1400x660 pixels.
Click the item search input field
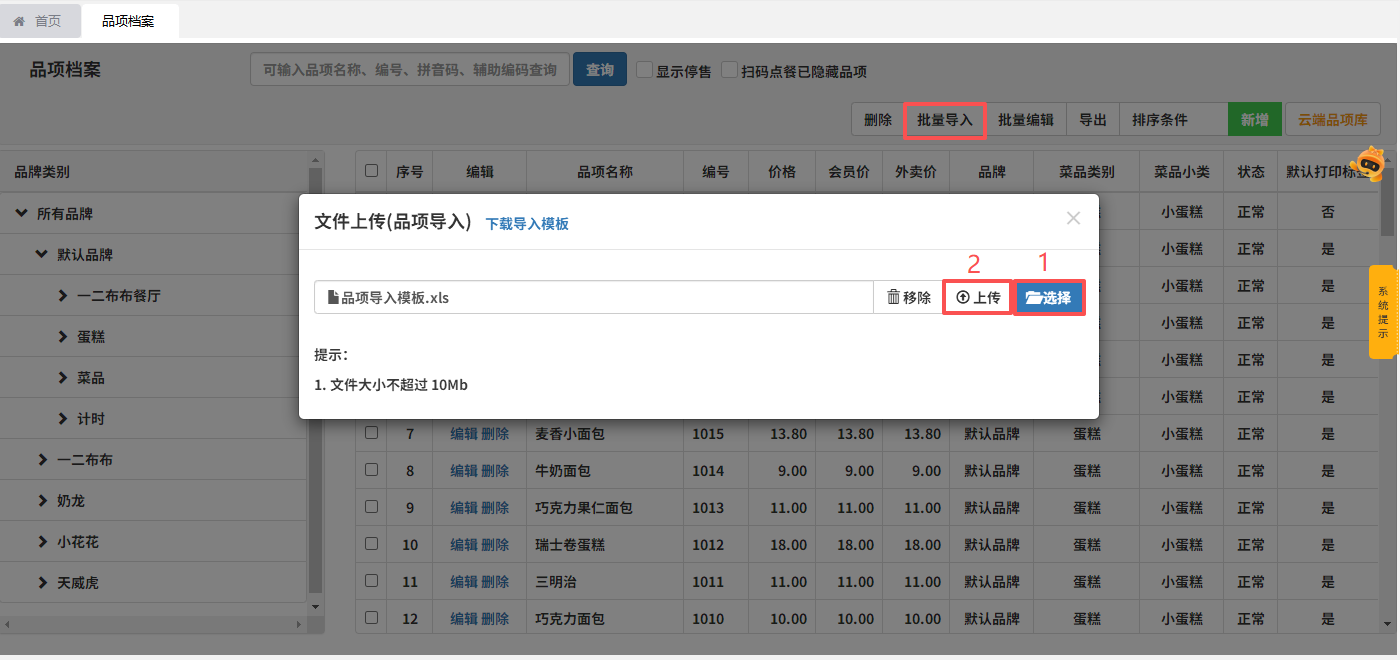tap(410, 70)
